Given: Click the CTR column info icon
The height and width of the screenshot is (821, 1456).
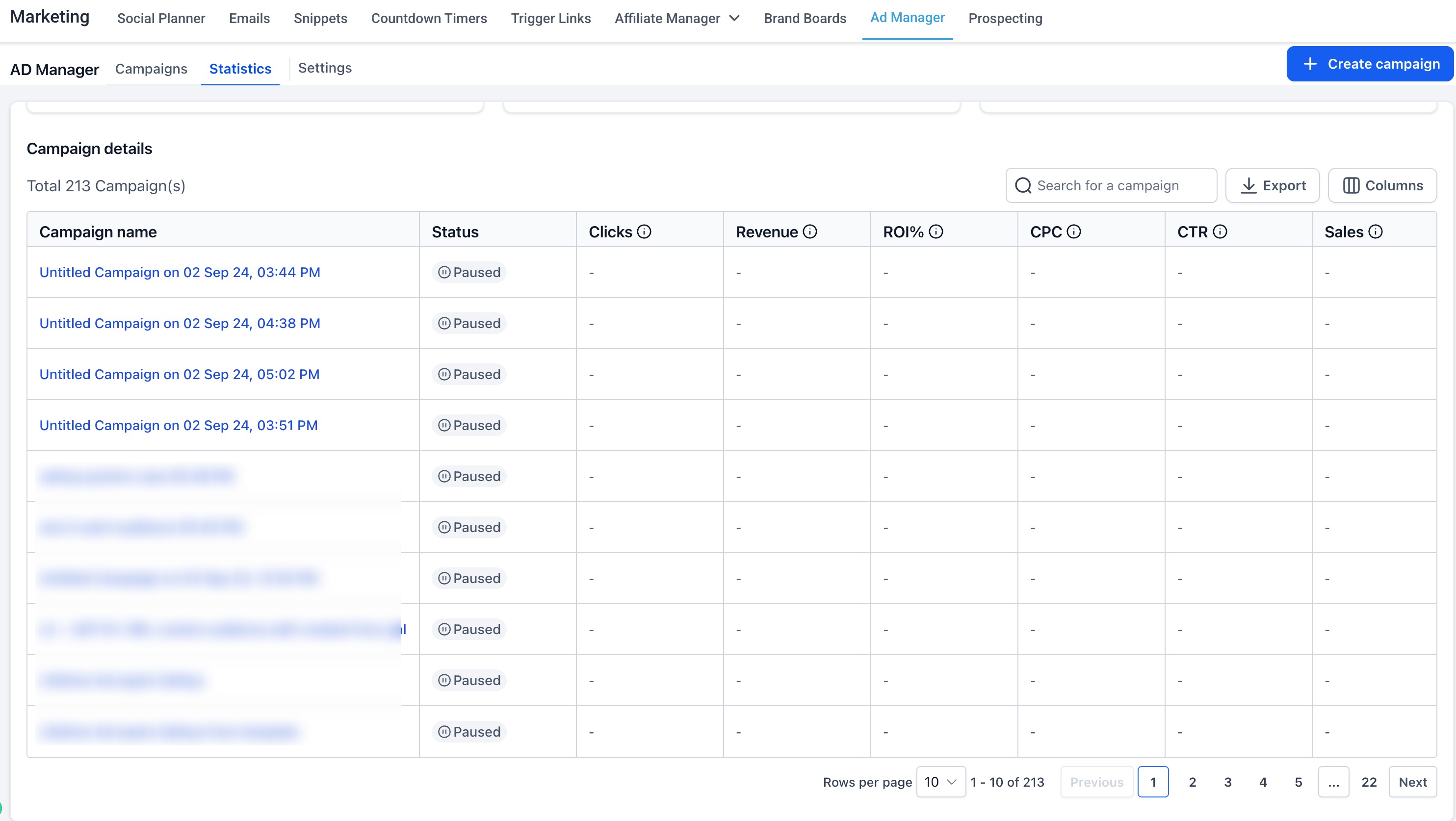Looking at the screenshot, I should [1221, 231].
